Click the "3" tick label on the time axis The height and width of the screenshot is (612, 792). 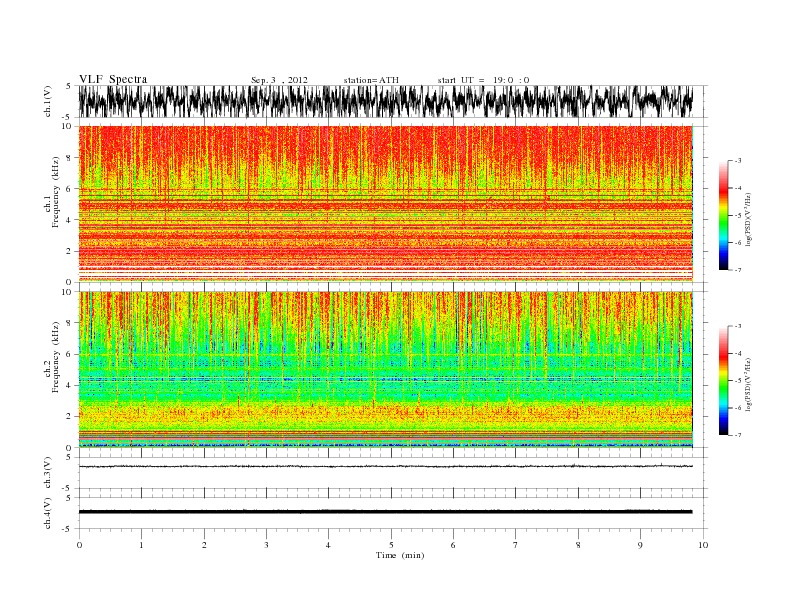coord(267,545)
